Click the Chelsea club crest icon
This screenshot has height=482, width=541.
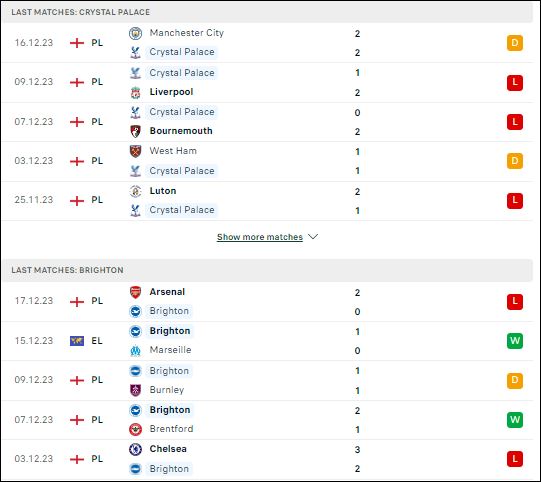pyautogui.click(x=135, y=449)
